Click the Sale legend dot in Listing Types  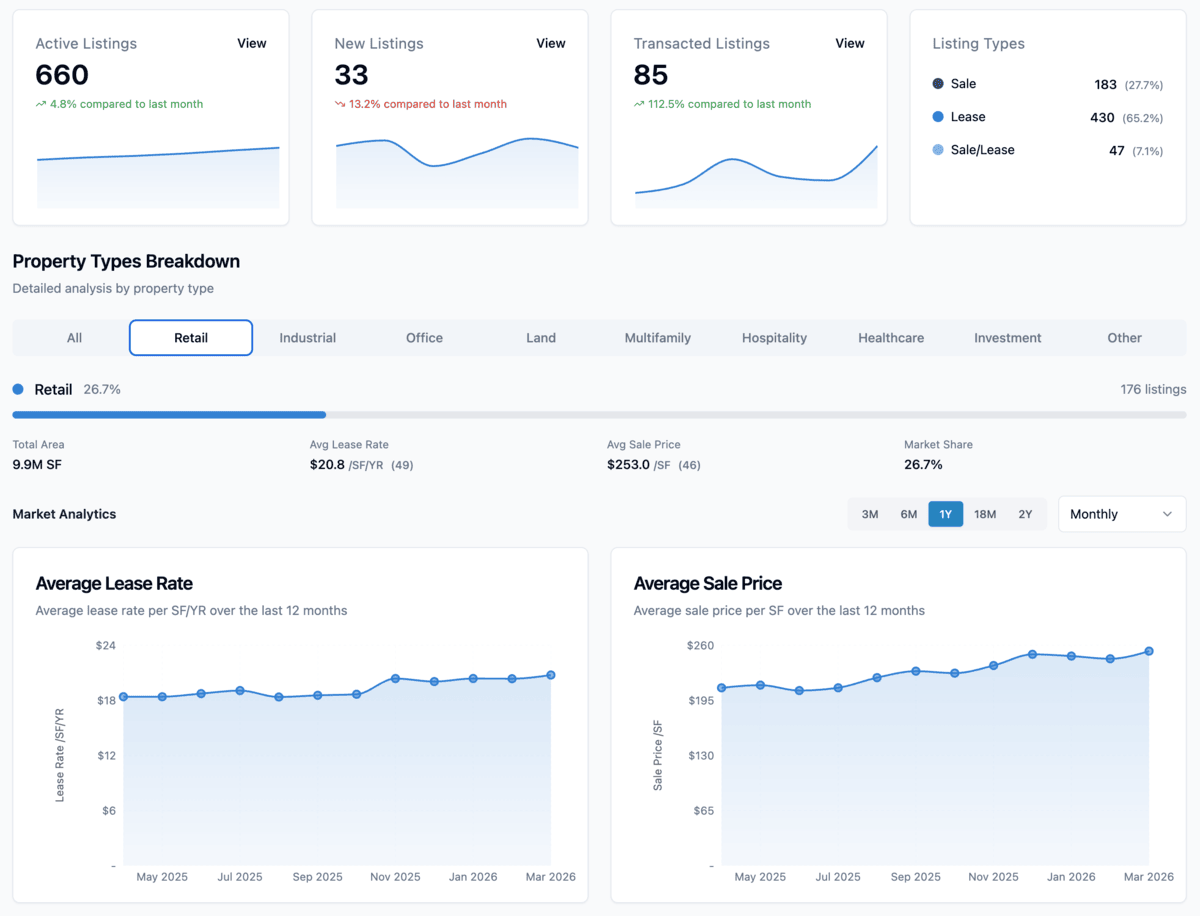click(937, 83)
